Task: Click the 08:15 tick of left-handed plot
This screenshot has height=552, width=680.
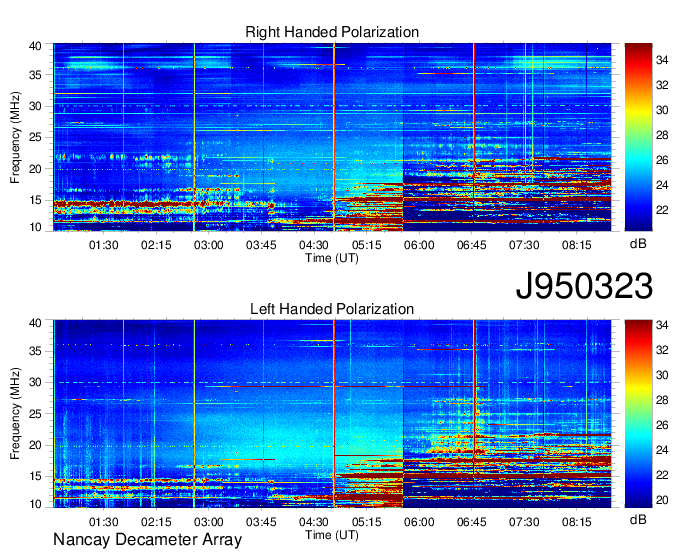Action: (577, 522)
